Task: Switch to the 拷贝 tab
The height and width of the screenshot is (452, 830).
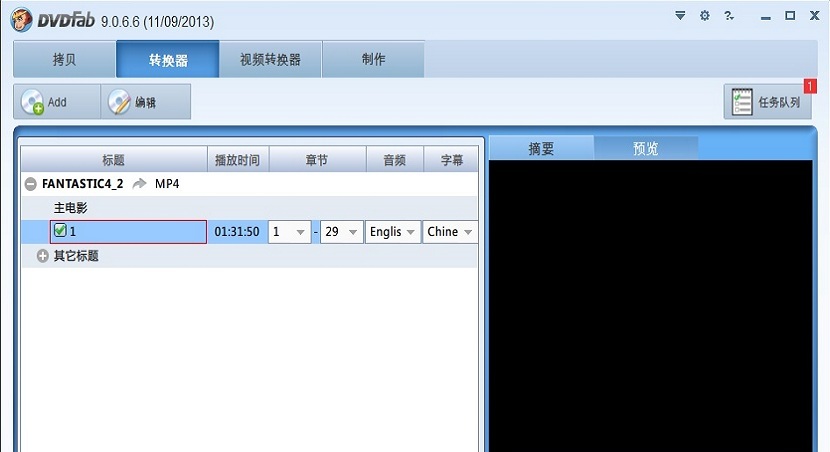Action: [65, 59]
